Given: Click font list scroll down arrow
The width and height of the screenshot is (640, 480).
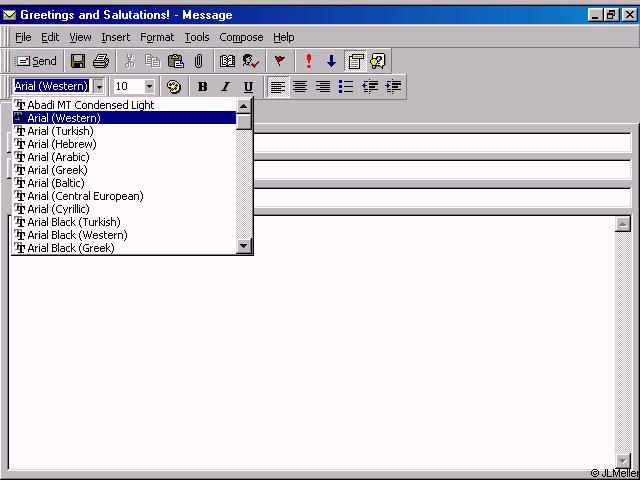Looking at the screenshot, I should [x=244, y=246].
